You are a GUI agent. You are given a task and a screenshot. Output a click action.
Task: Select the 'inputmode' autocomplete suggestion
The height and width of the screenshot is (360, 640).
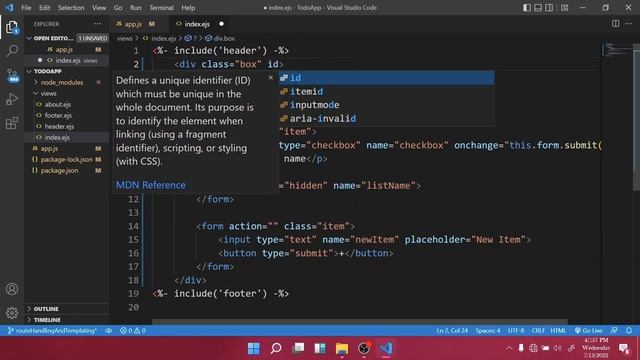coord(386,105)
